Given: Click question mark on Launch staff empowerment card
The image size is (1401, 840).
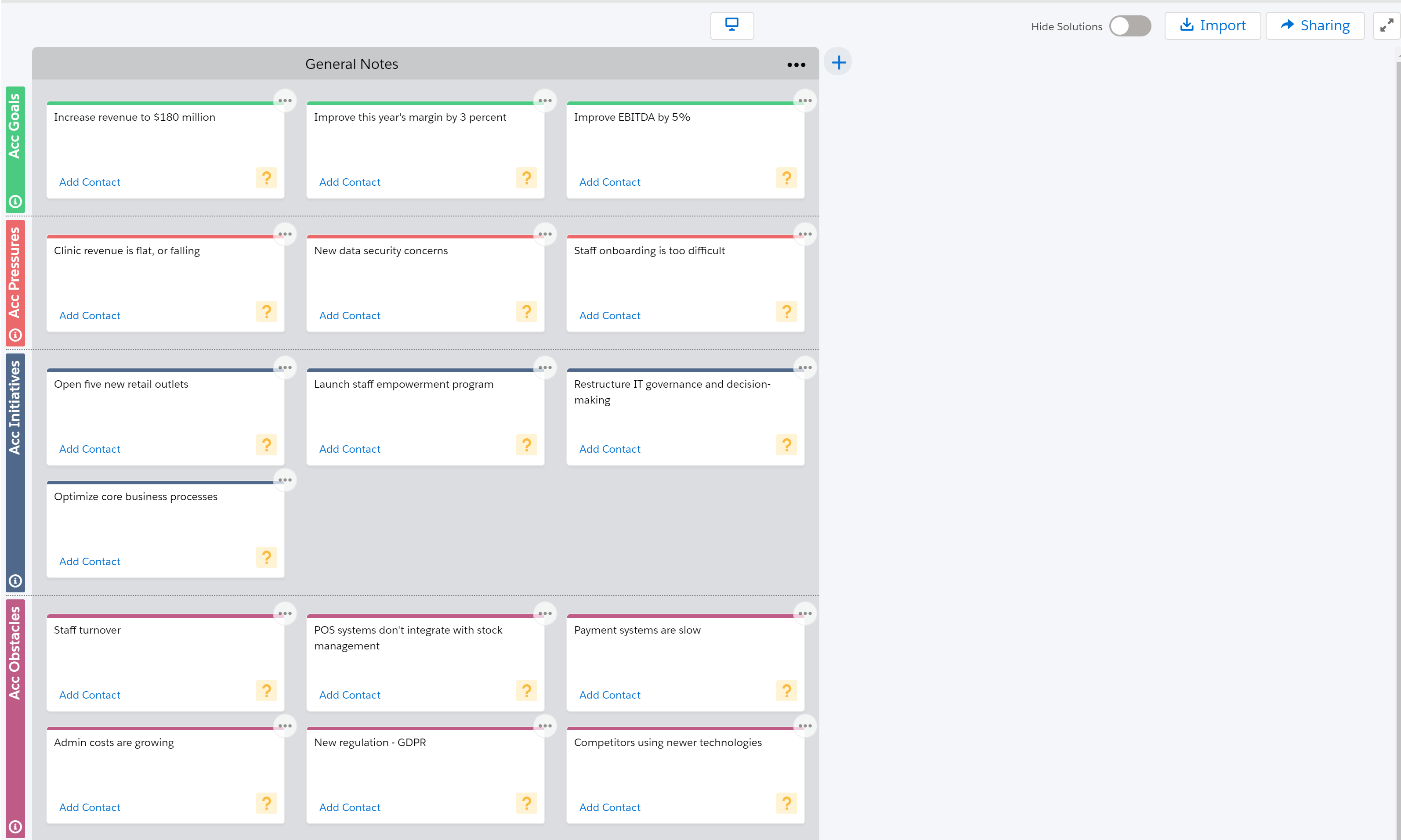Looking at the screenshot, I should pyautogui.click(x=527, y=446).
